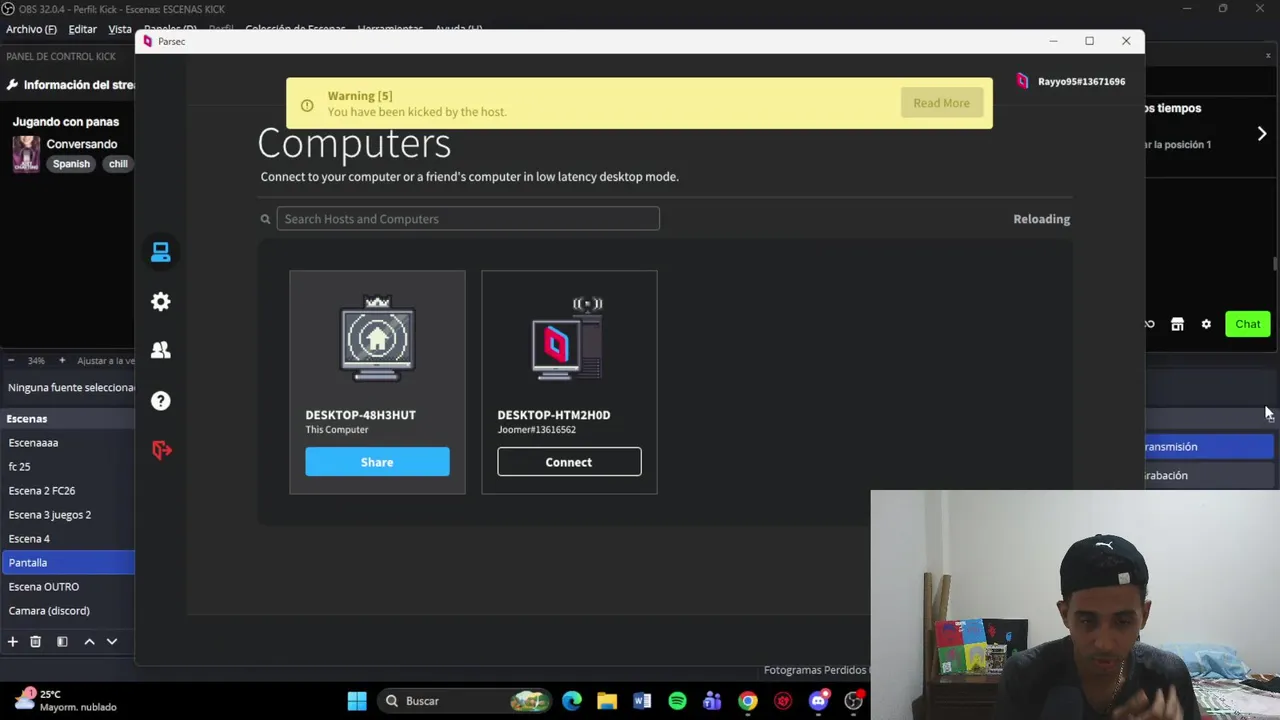
Task: Click the Grabación button in OBS
Action: (1207, 475)
